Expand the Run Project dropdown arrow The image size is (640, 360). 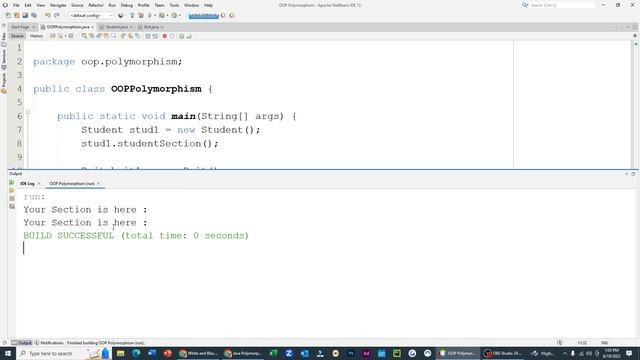pyautogui.click(x=155, y=16)
